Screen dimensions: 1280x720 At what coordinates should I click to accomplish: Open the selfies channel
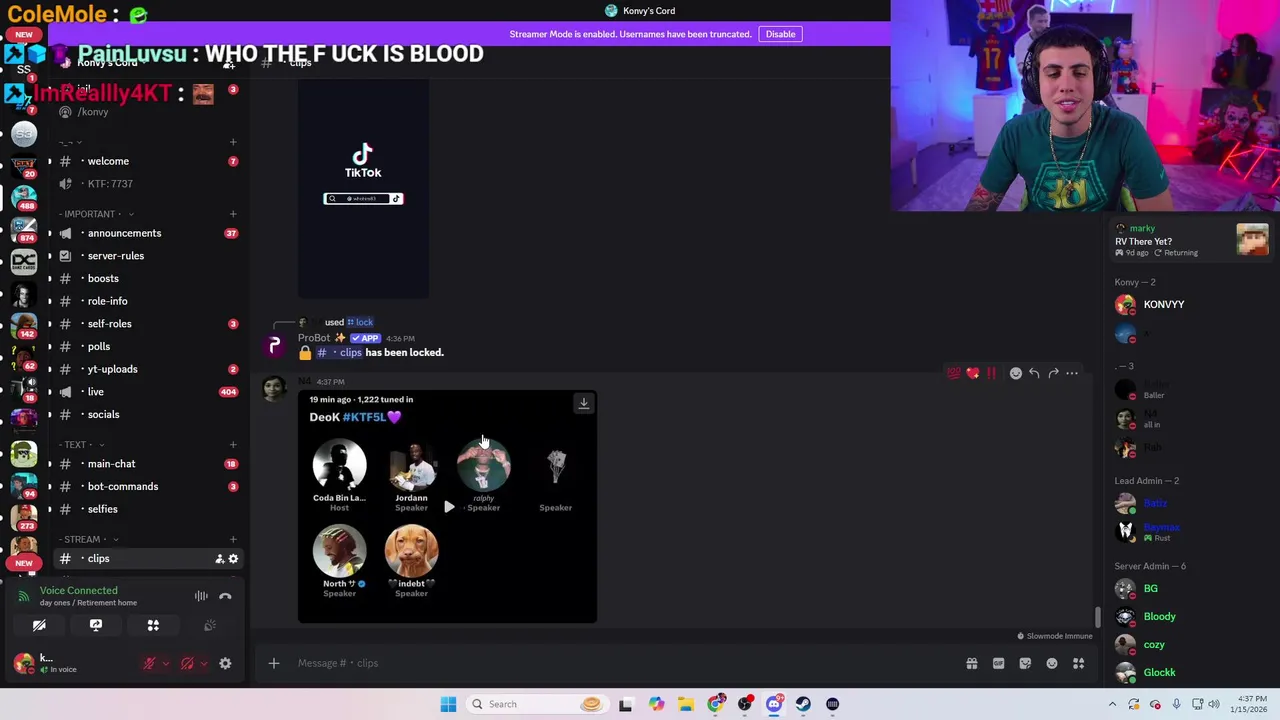pyautogui.click(x=145, y=509)
